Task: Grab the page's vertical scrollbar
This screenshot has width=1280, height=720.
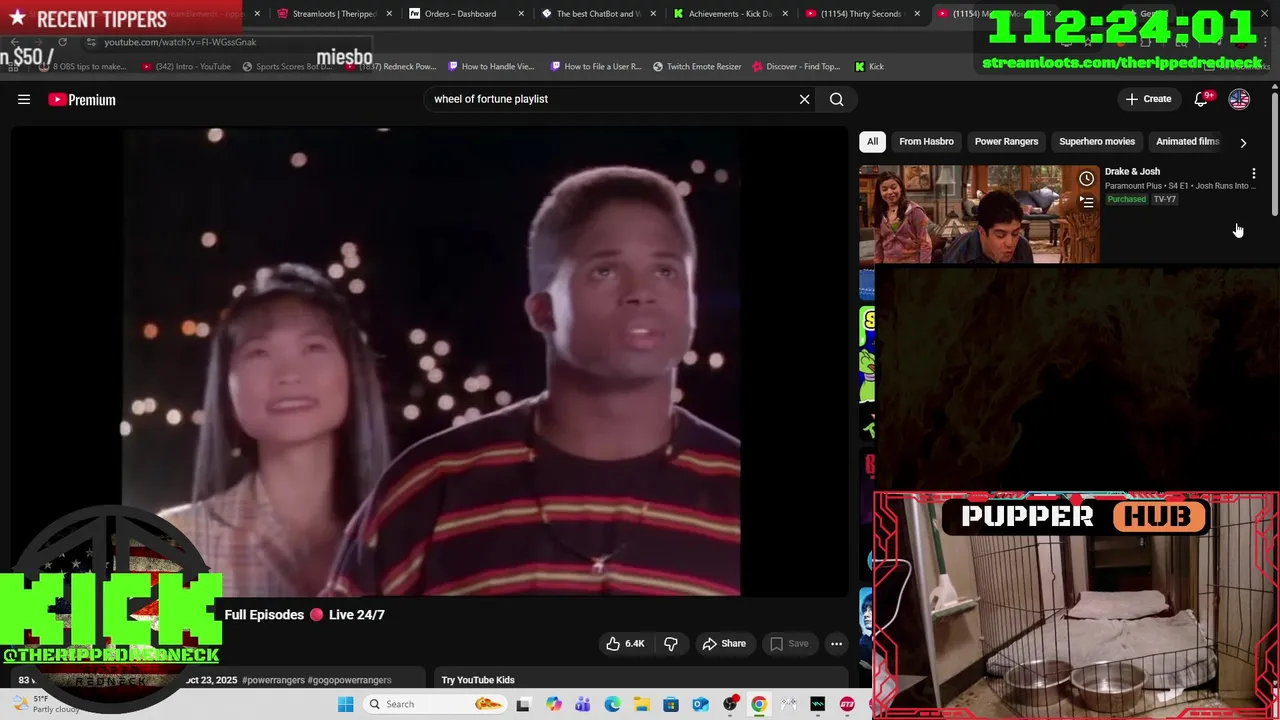Action: click(x=1274, y=155)
